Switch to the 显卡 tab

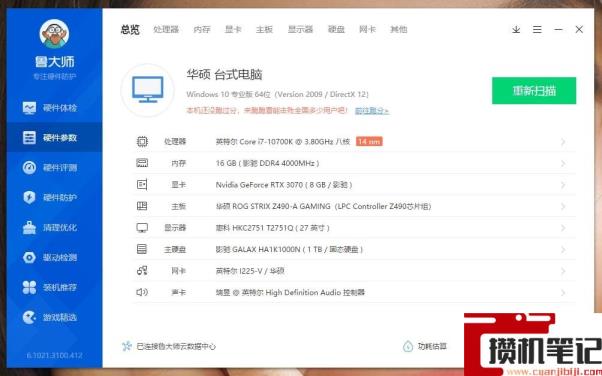coord(233,30)
